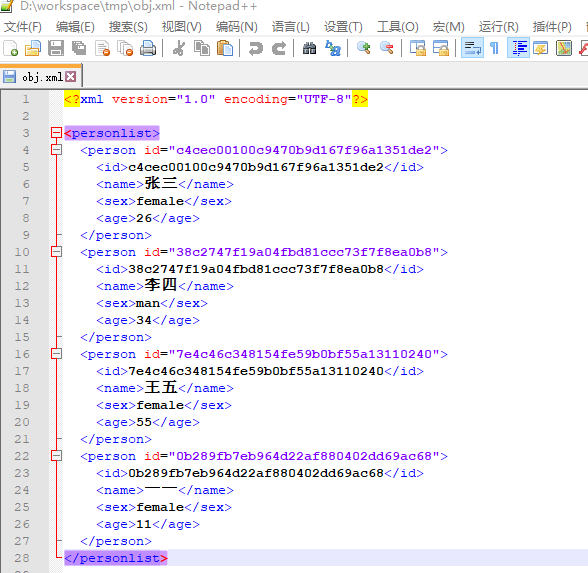Click the Paste clipboard icon

pos(225,48)
